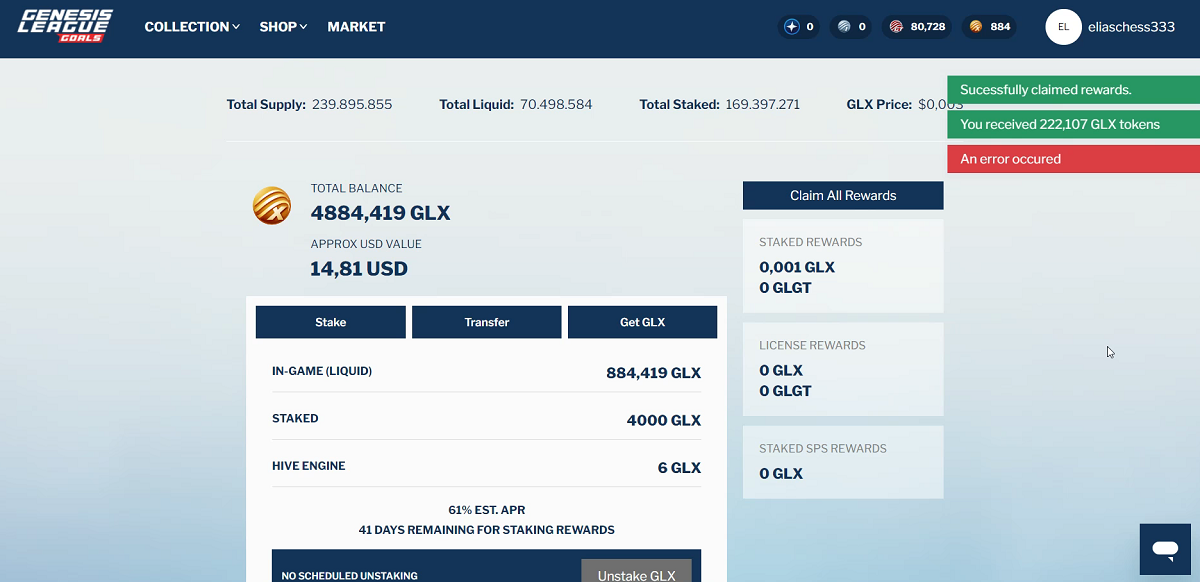The width and height of the screenshot is (1200, 582).
Task: Click the 61% EST. APR text
Action: 487,510
